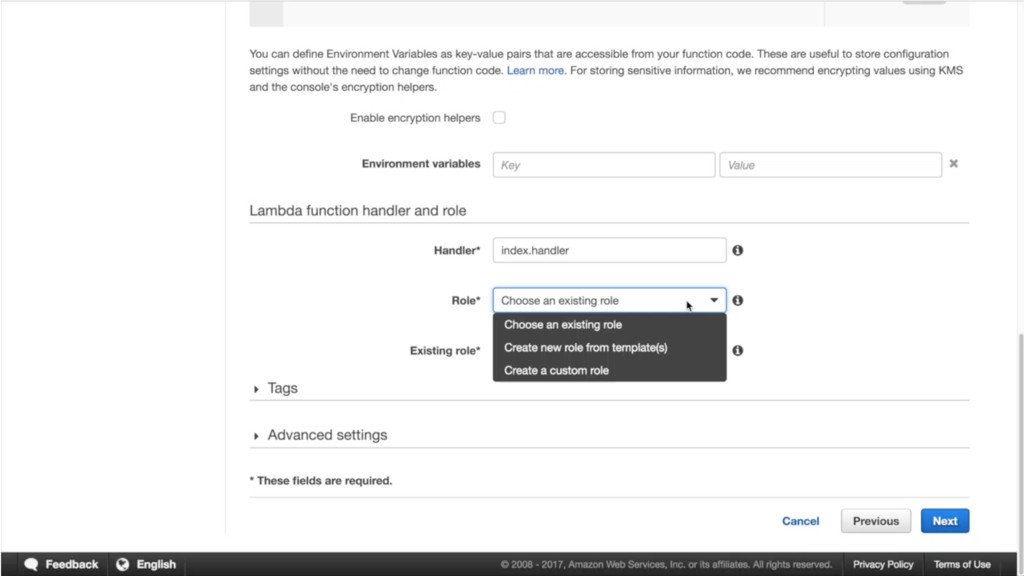
Task: Click the Handler input field
Action: (x=609, y=250)
